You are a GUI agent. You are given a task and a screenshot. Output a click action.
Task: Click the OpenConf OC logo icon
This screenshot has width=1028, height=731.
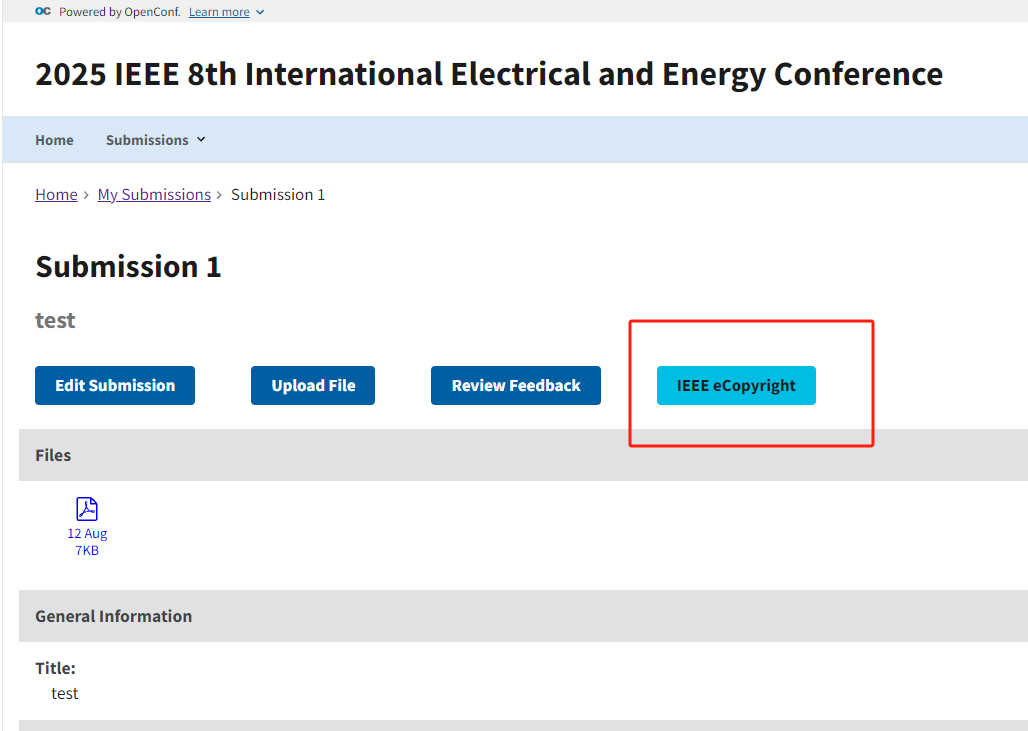pos(43,11)
